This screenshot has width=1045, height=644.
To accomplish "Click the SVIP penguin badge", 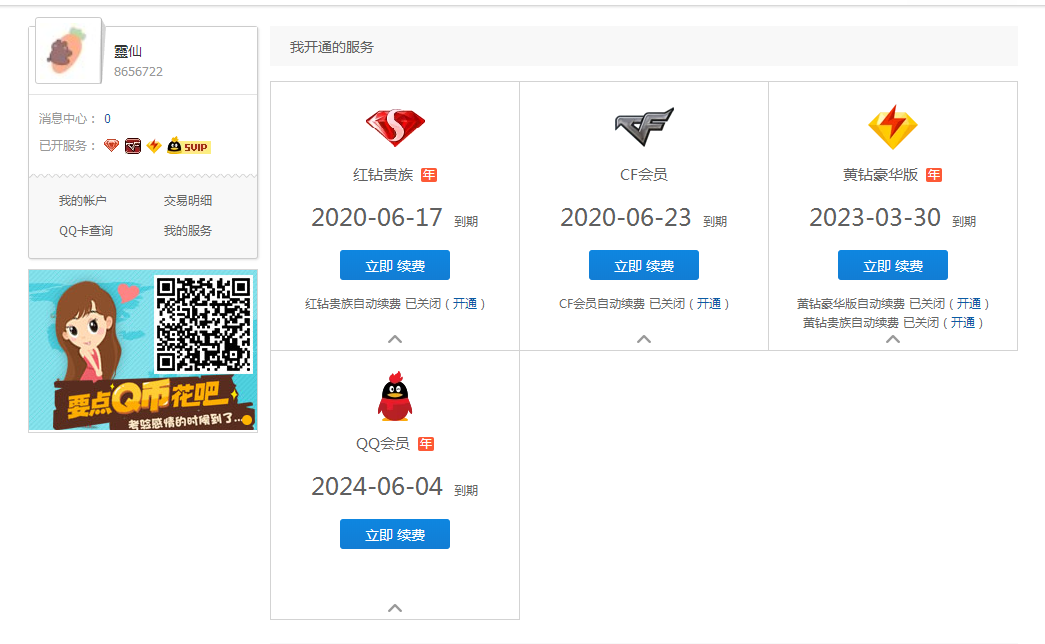I will point(189,146).
